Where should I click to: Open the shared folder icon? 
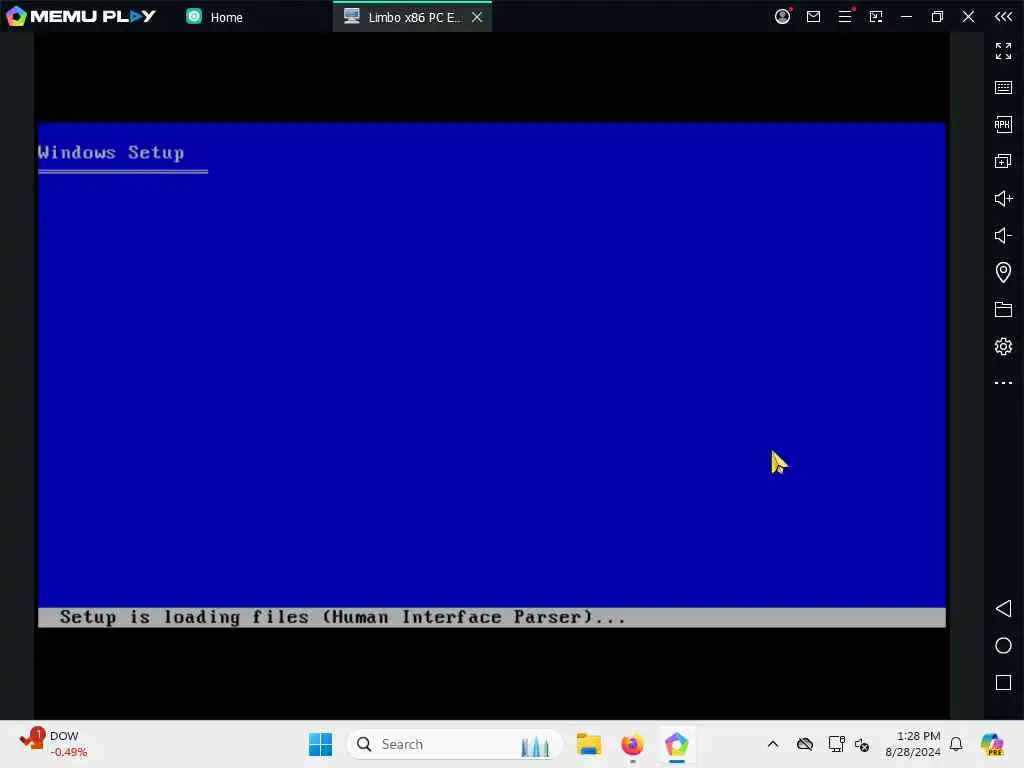[1003, 309]
